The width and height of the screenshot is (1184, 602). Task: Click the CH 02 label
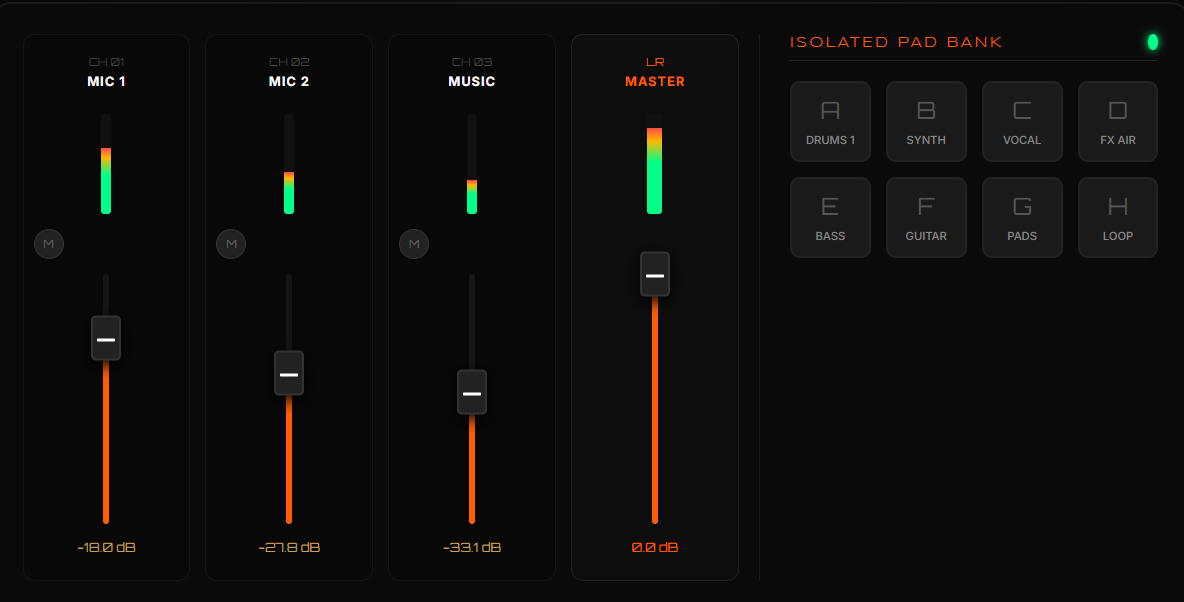pos(289,62)
